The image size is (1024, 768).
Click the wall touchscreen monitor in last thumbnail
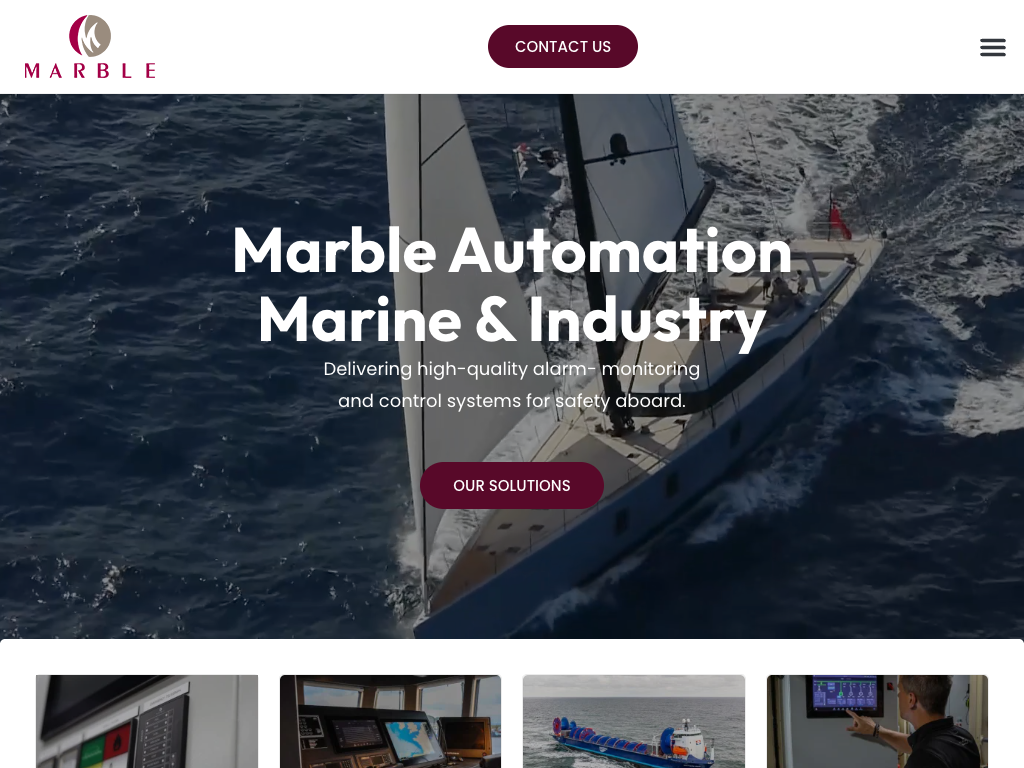click(844, 696)
